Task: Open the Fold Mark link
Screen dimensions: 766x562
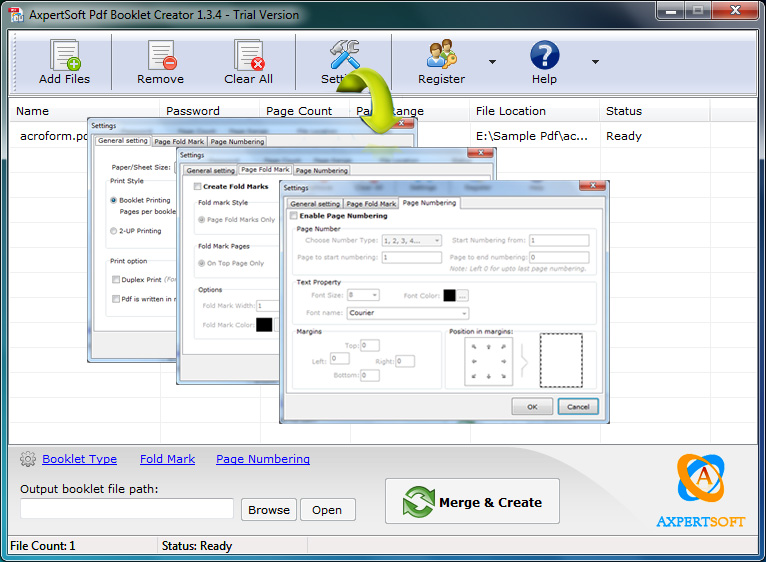Action: [168, 459]
